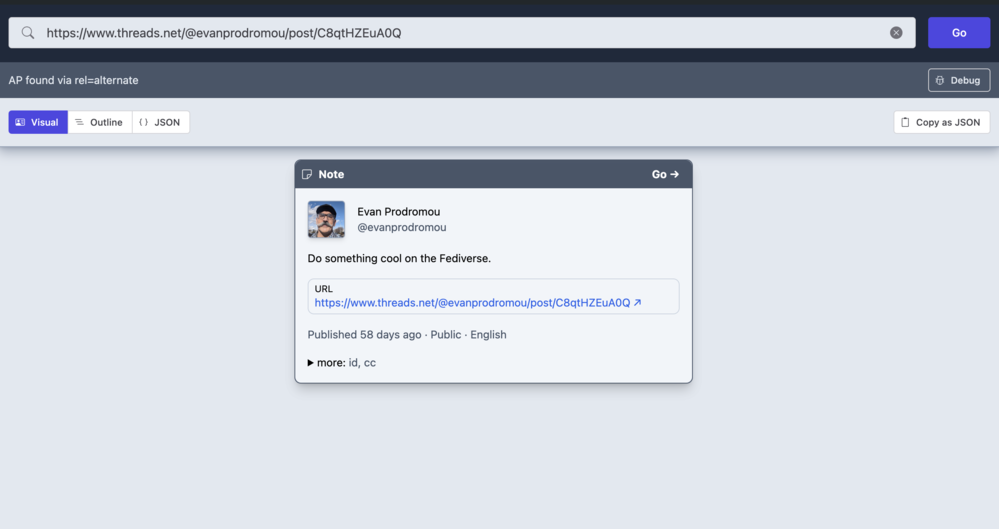999x529 pixels.
Task: Open the threads.net post URL link
Action: pyautogui.click(x=472, y=302)
